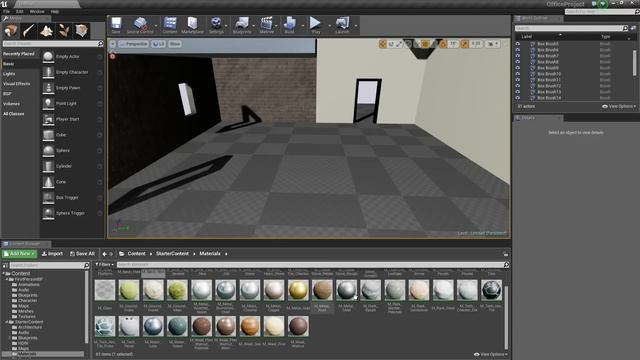Image resolution: width=640 pixels, height=360 pixels.
Task: Click the Point Light icon
Action: pyautogui.click(x=48, y=104)
